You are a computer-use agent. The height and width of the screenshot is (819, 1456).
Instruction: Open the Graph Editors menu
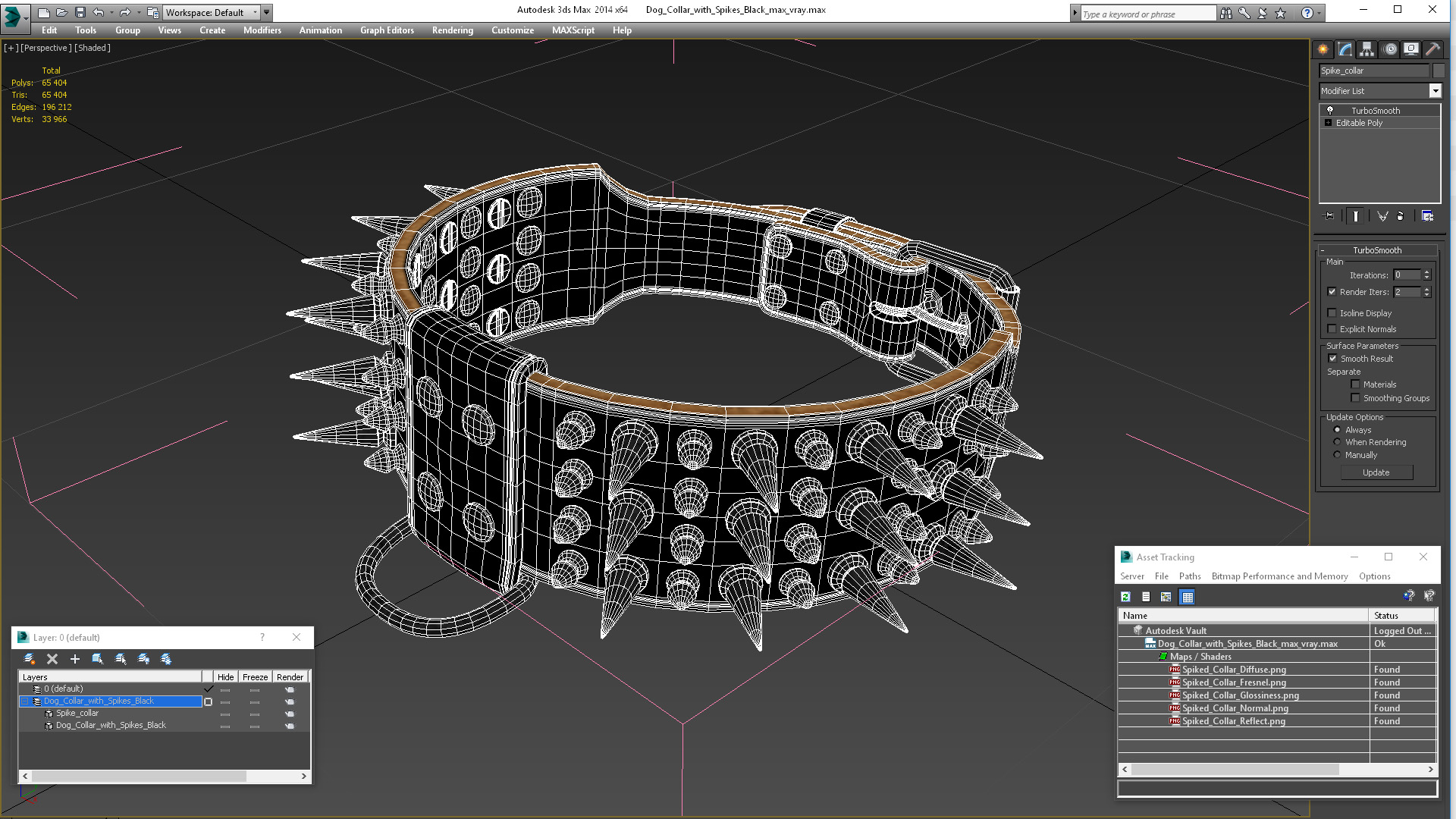coord(387,30)
